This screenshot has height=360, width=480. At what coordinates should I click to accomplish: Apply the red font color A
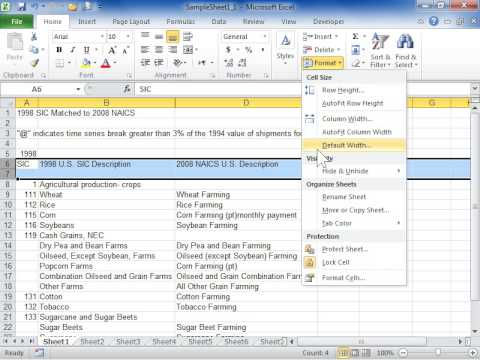(x=106, y=63)
